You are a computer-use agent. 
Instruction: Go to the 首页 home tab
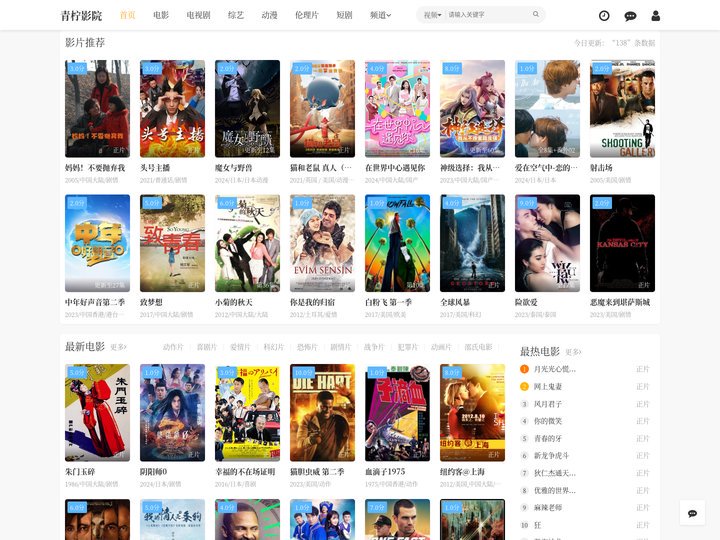click(x=127, y=15)
